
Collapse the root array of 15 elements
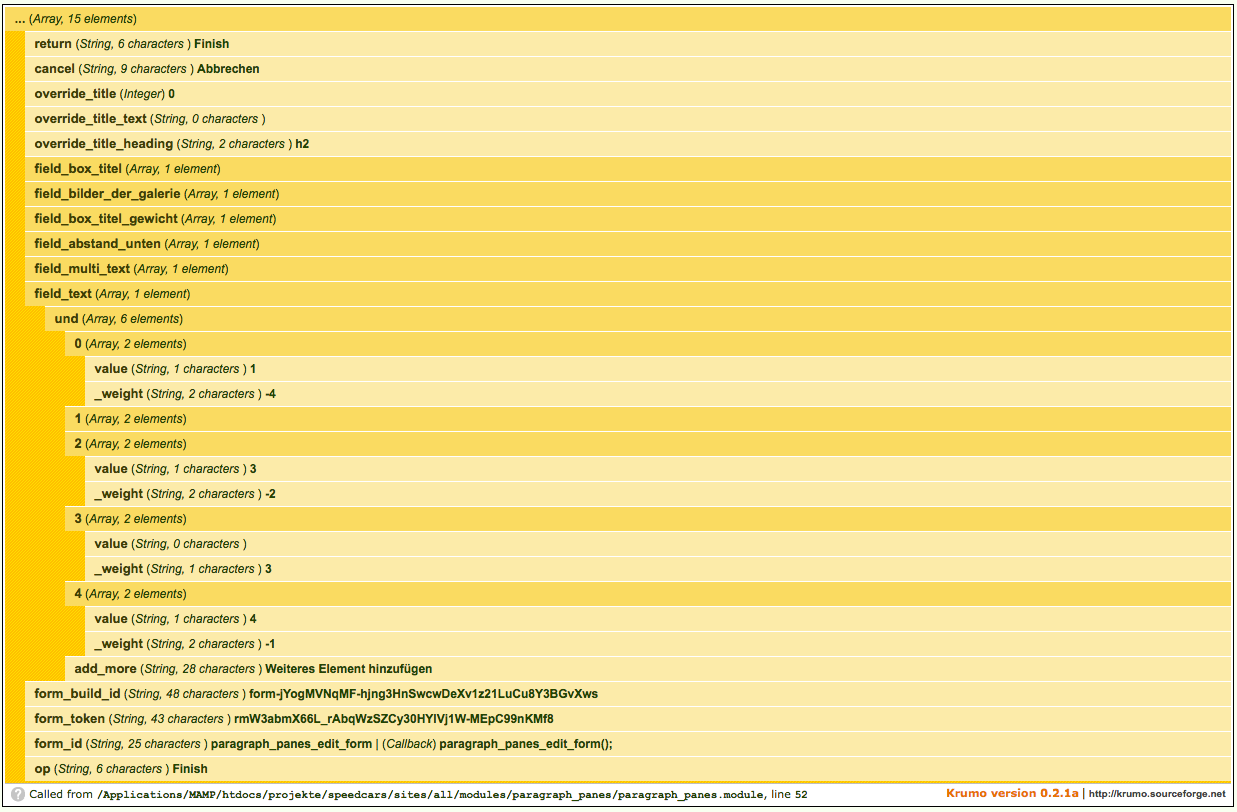pos(618,19)
